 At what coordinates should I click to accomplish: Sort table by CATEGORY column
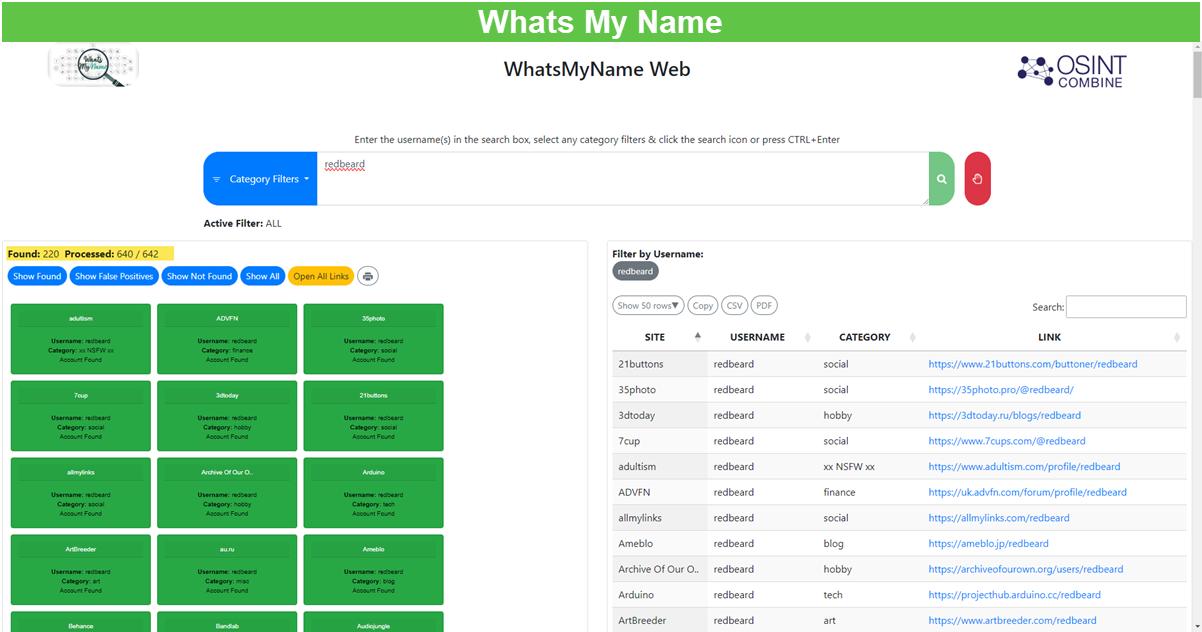870,337
